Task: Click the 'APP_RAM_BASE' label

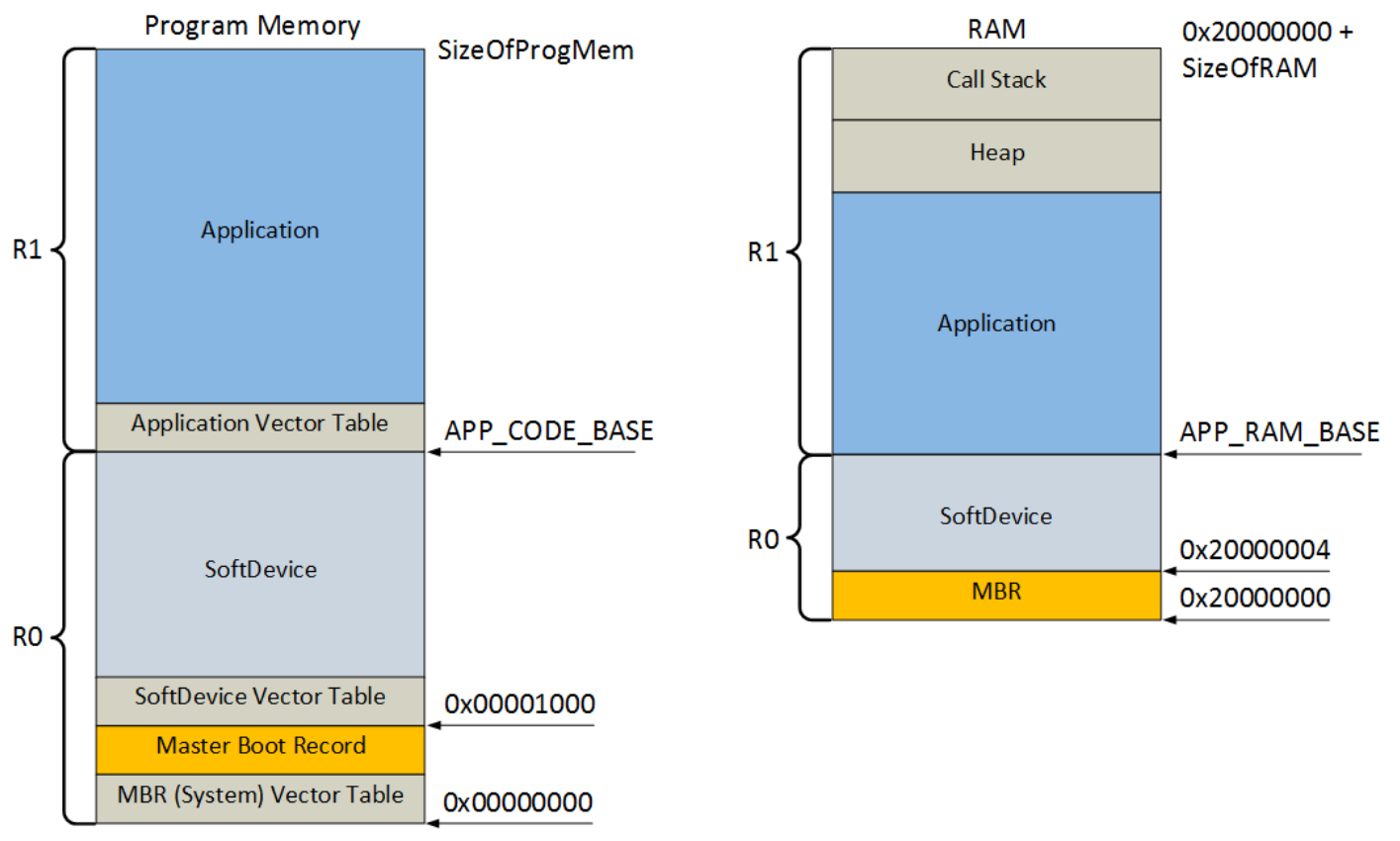Action: click(x=1279, y=432)
